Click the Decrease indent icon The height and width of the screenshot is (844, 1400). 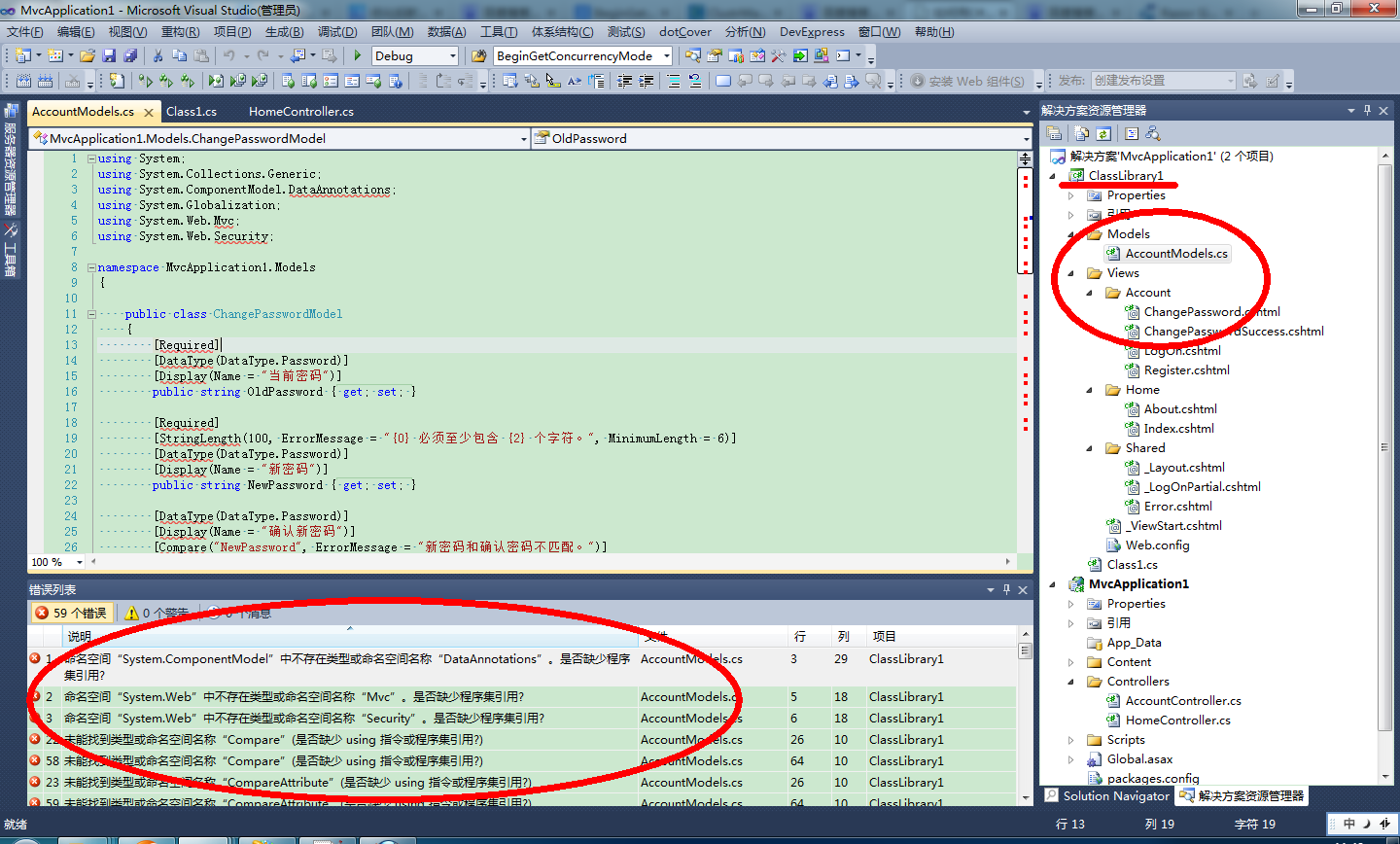pos(624,81)
